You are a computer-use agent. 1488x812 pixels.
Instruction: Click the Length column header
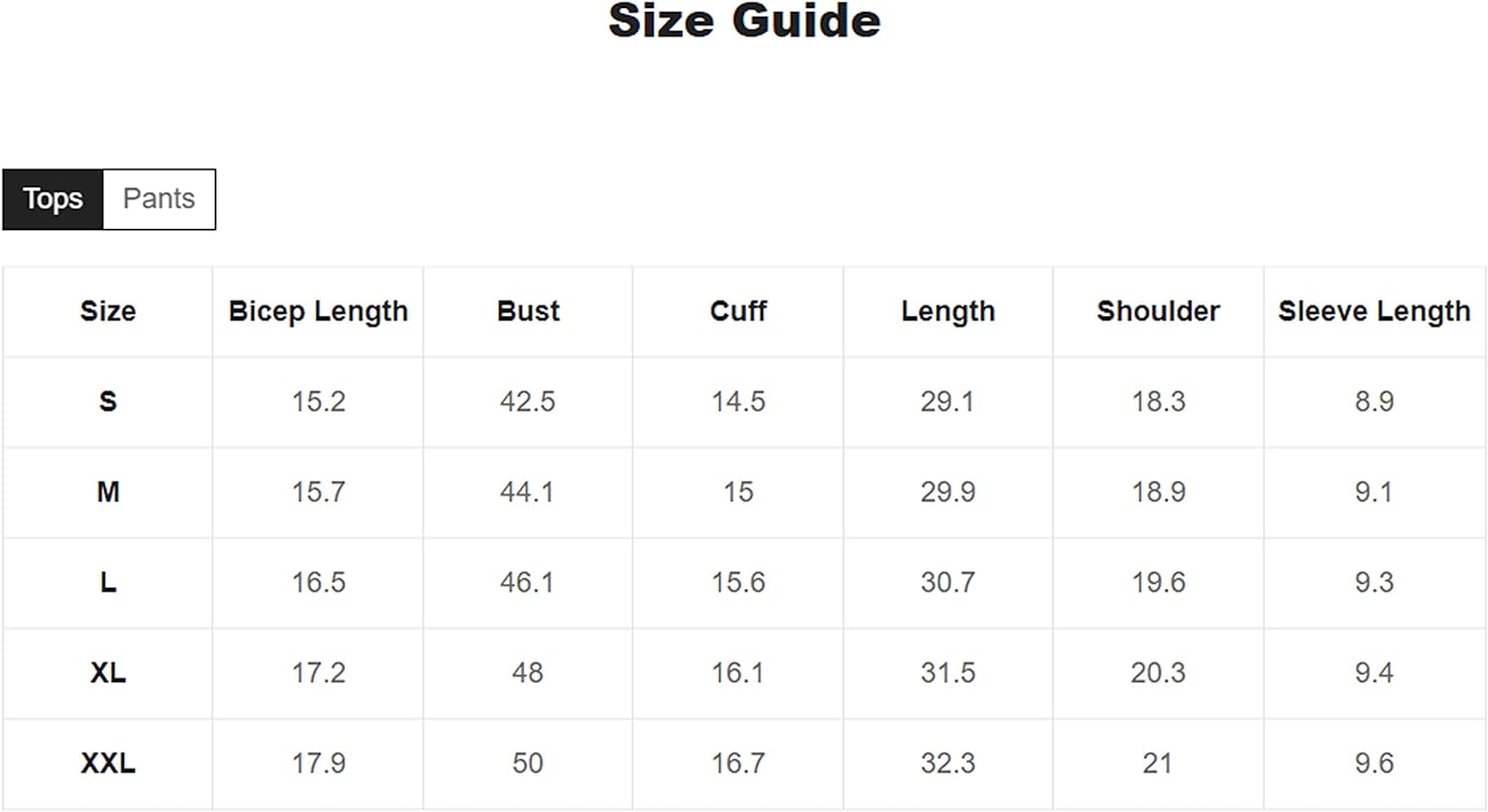tap(947, 311)
